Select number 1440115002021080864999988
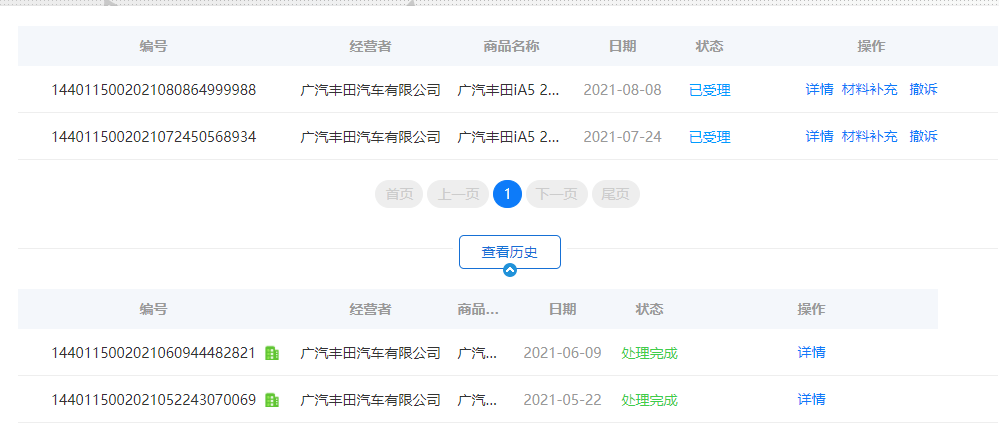This screenshot has height=429, width=999. tap(154, 90)
